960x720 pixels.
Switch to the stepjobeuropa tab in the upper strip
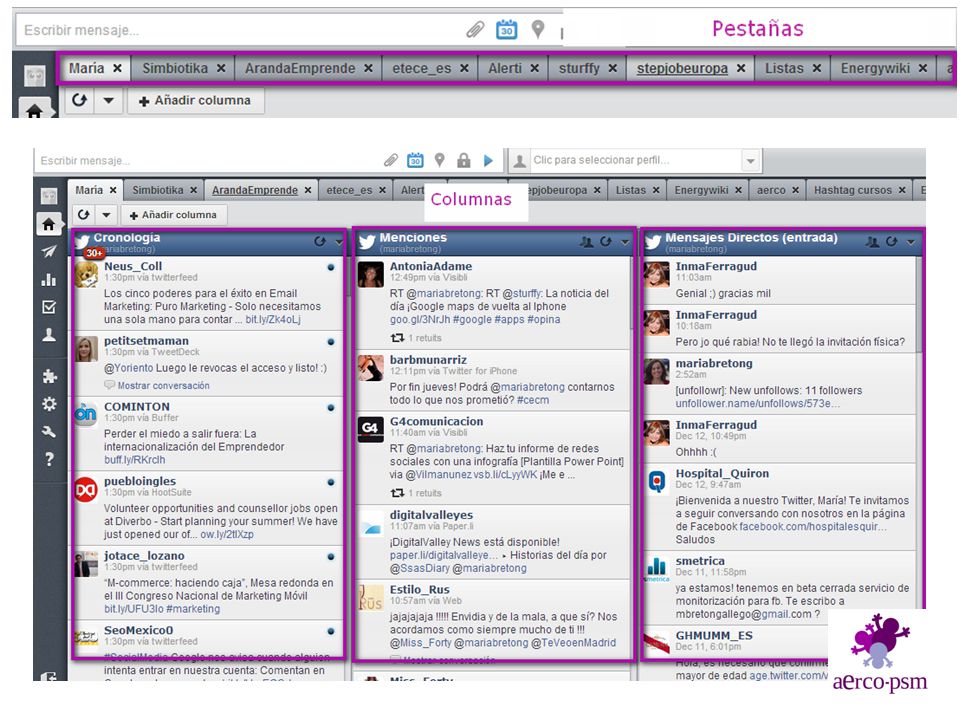click(682, 69)
